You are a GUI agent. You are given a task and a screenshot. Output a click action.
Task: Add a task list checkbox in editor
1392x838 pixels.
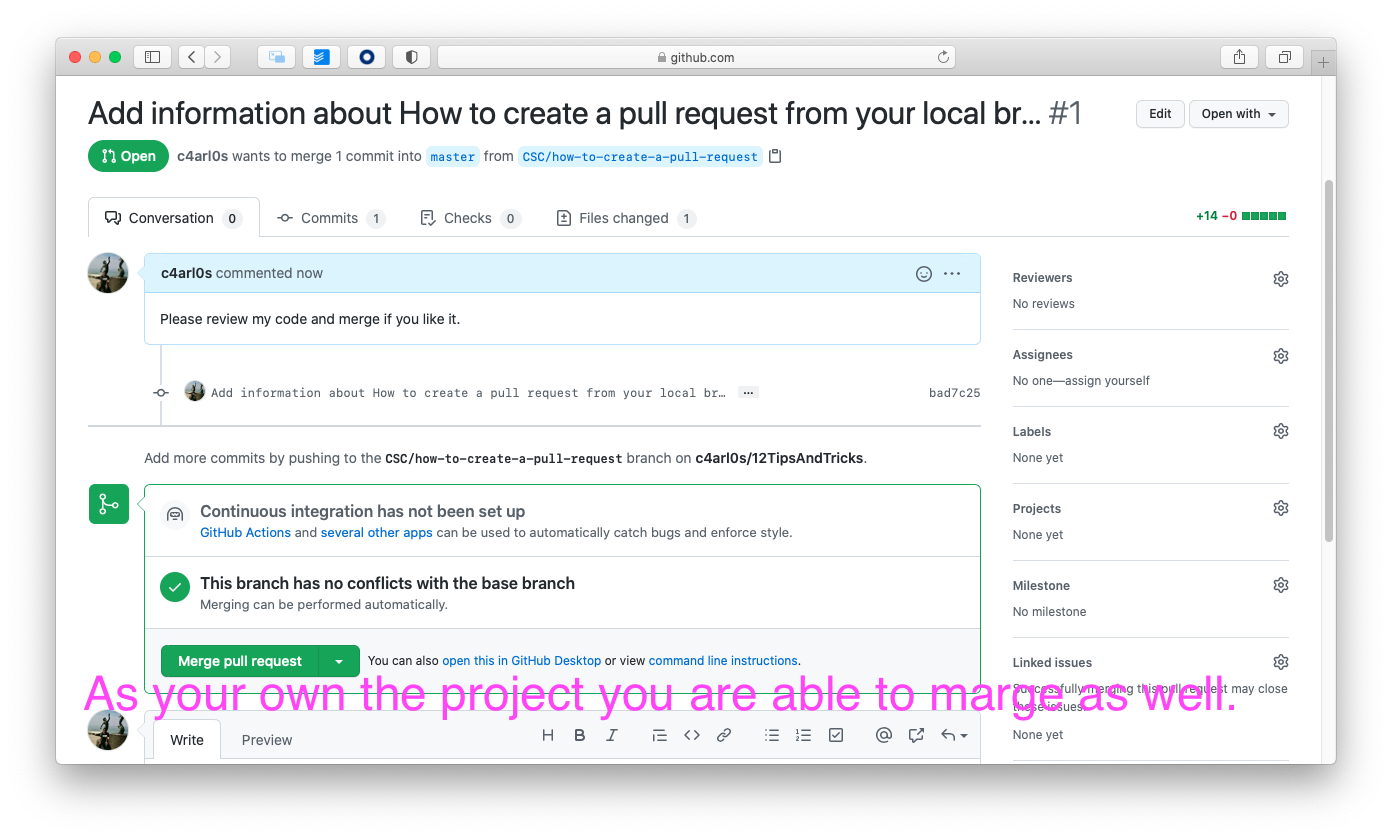[x=836, y=735]
